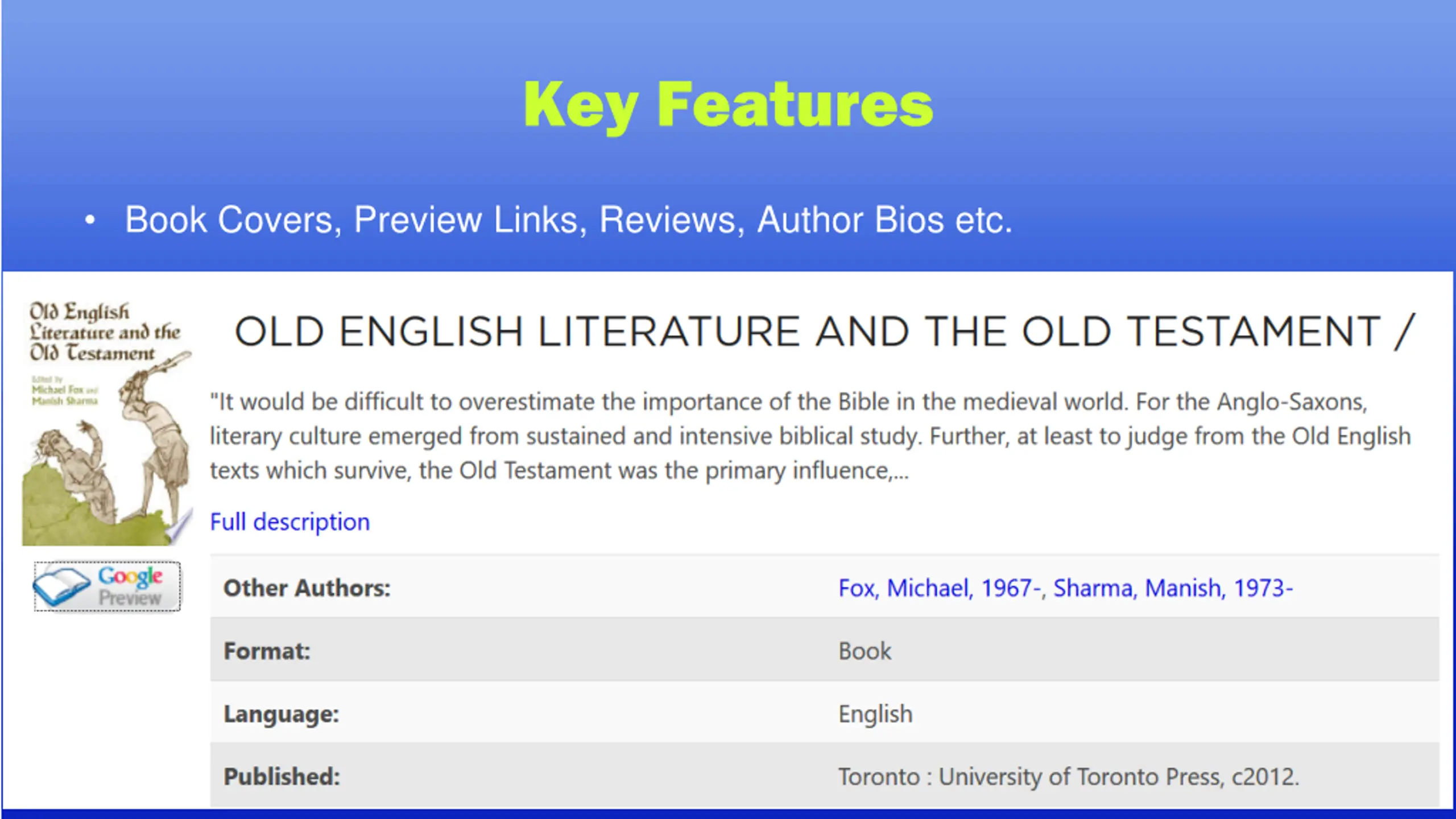Click the Format label

pyautogui.click(x=267, y=651)
